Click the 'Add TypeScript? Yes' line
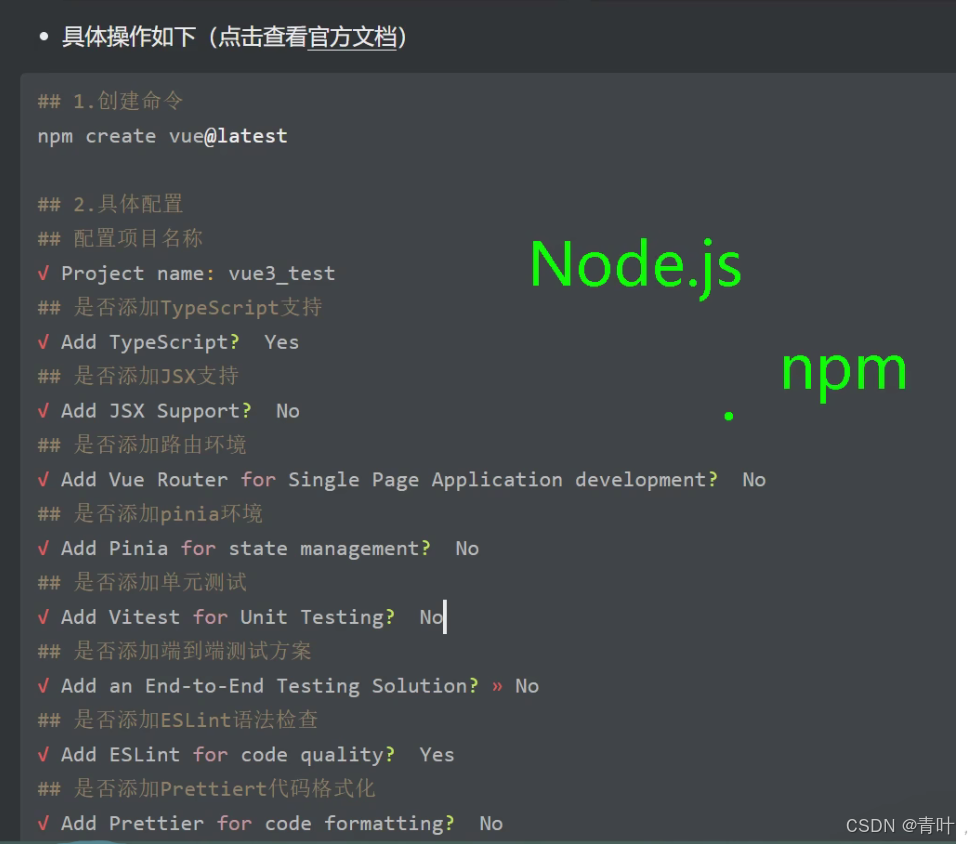This screenshot has height=844, width=978. 168,342
